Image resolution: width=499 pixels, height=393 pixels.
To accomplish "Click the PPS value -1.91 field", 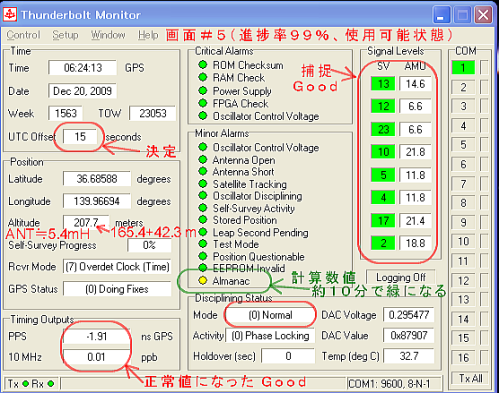I will (97, 336).
